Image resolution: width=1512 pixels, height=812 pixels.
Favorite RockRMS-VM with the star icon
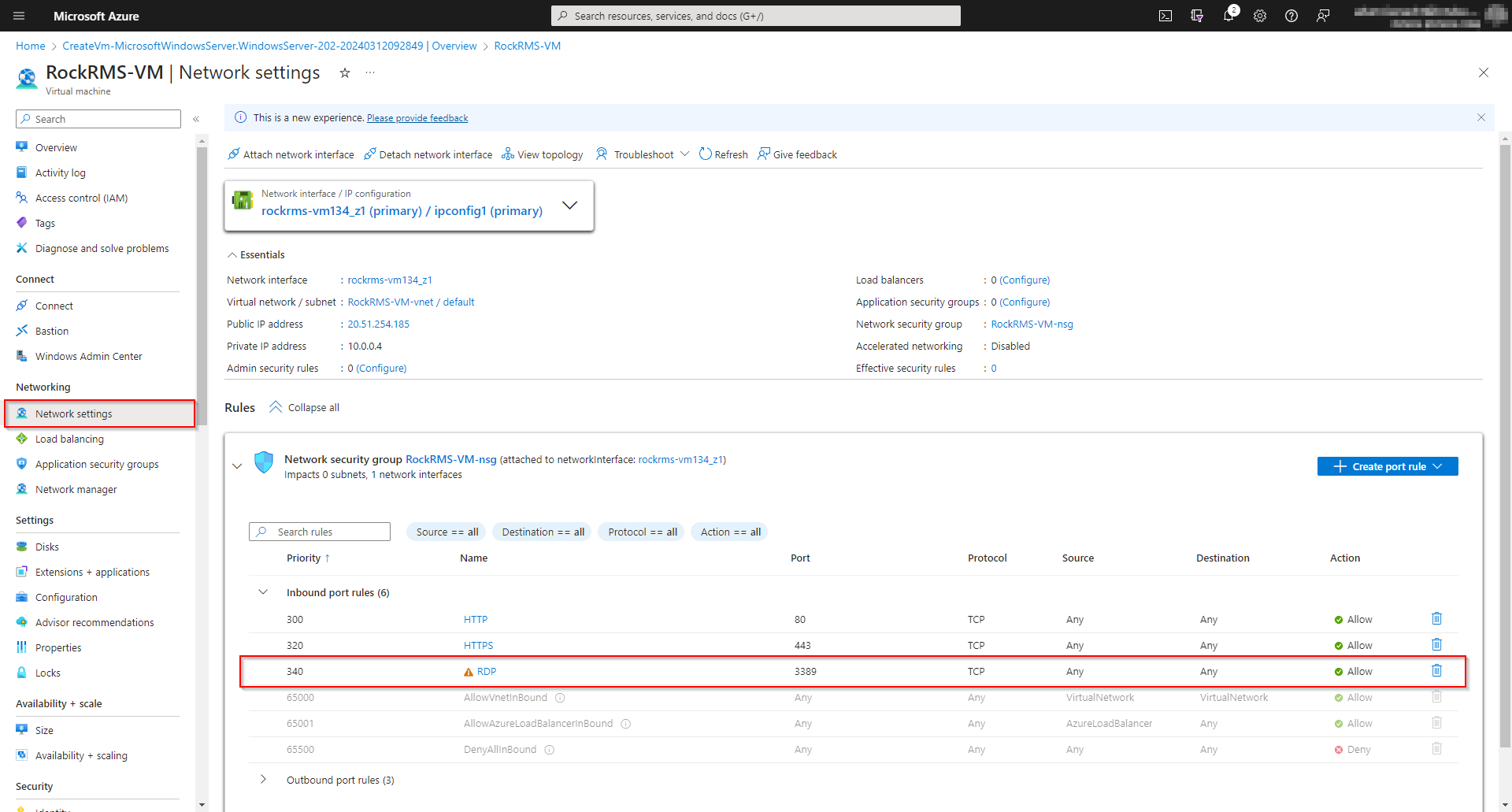pos(344,72)
